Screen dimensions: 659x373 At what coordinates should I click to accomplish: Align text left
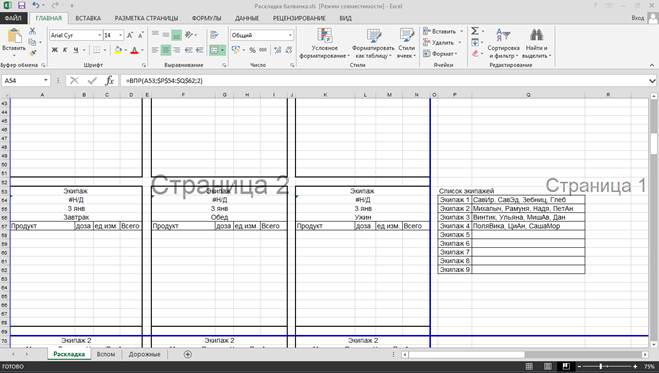click(x=156, y=50)
